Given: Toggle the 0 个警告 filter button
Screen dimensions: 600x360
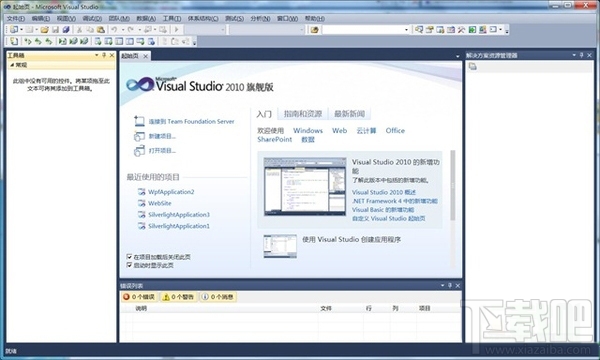Looking at the screenshot, I should (179, 297).
